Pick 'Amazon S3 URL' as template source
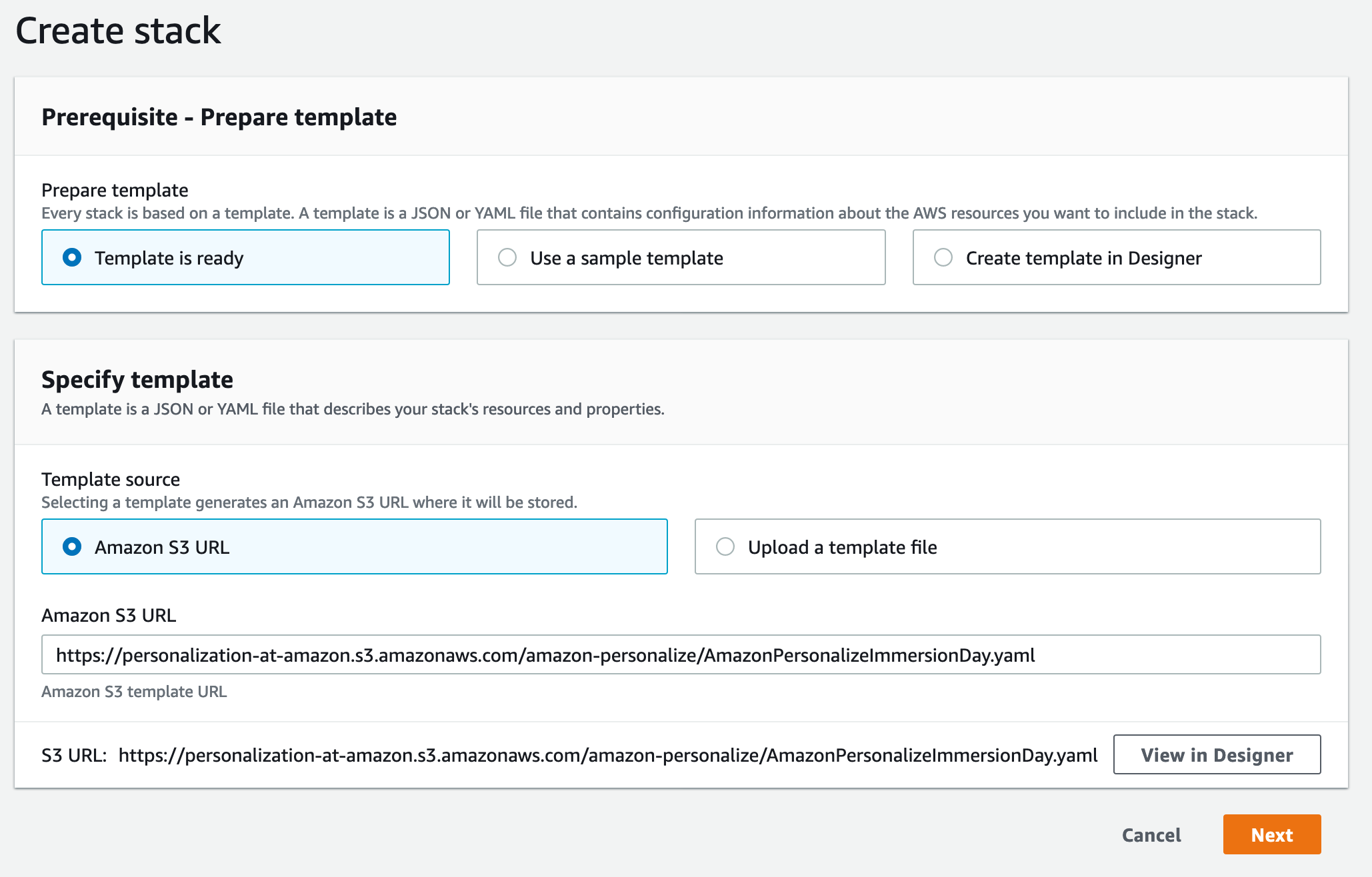The height and width of the screenshot is (877, 1372). 72,547
